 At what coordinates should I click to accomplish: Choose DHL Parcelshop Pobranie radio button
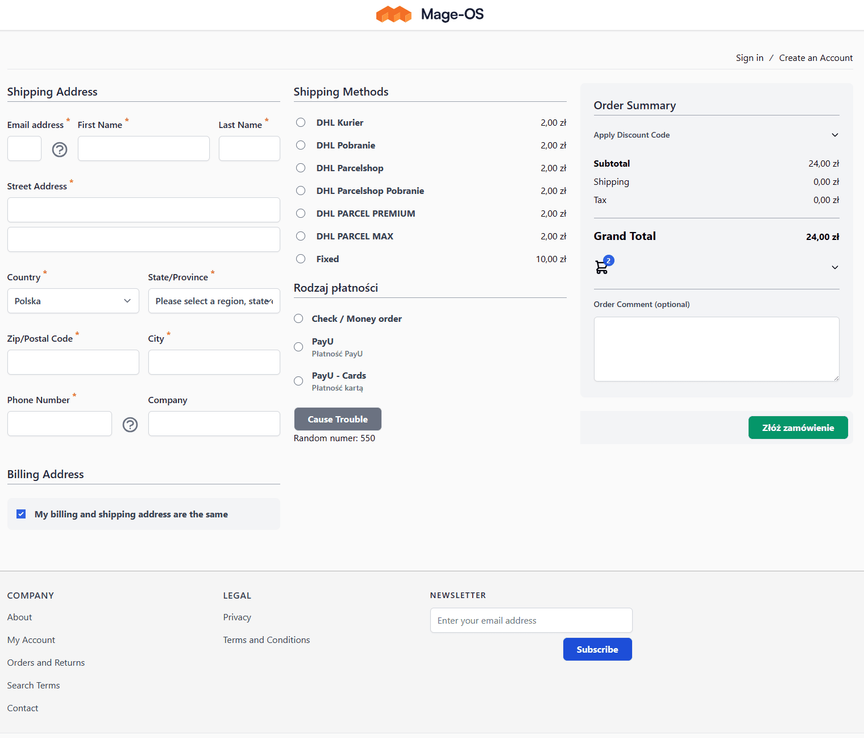click(x=300, y=191)
